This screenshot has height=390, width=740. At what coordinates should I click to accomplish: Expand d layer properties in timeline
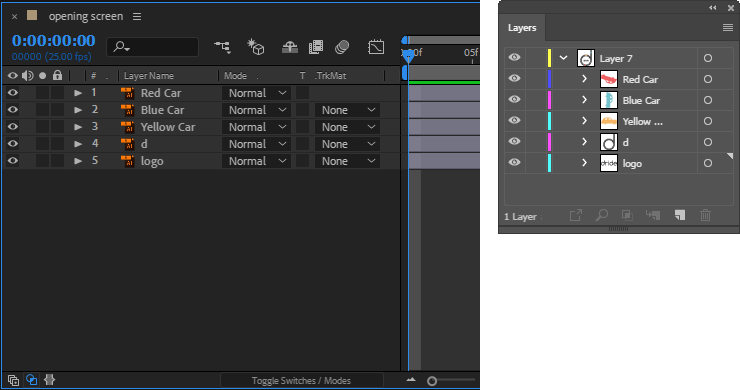78,144
